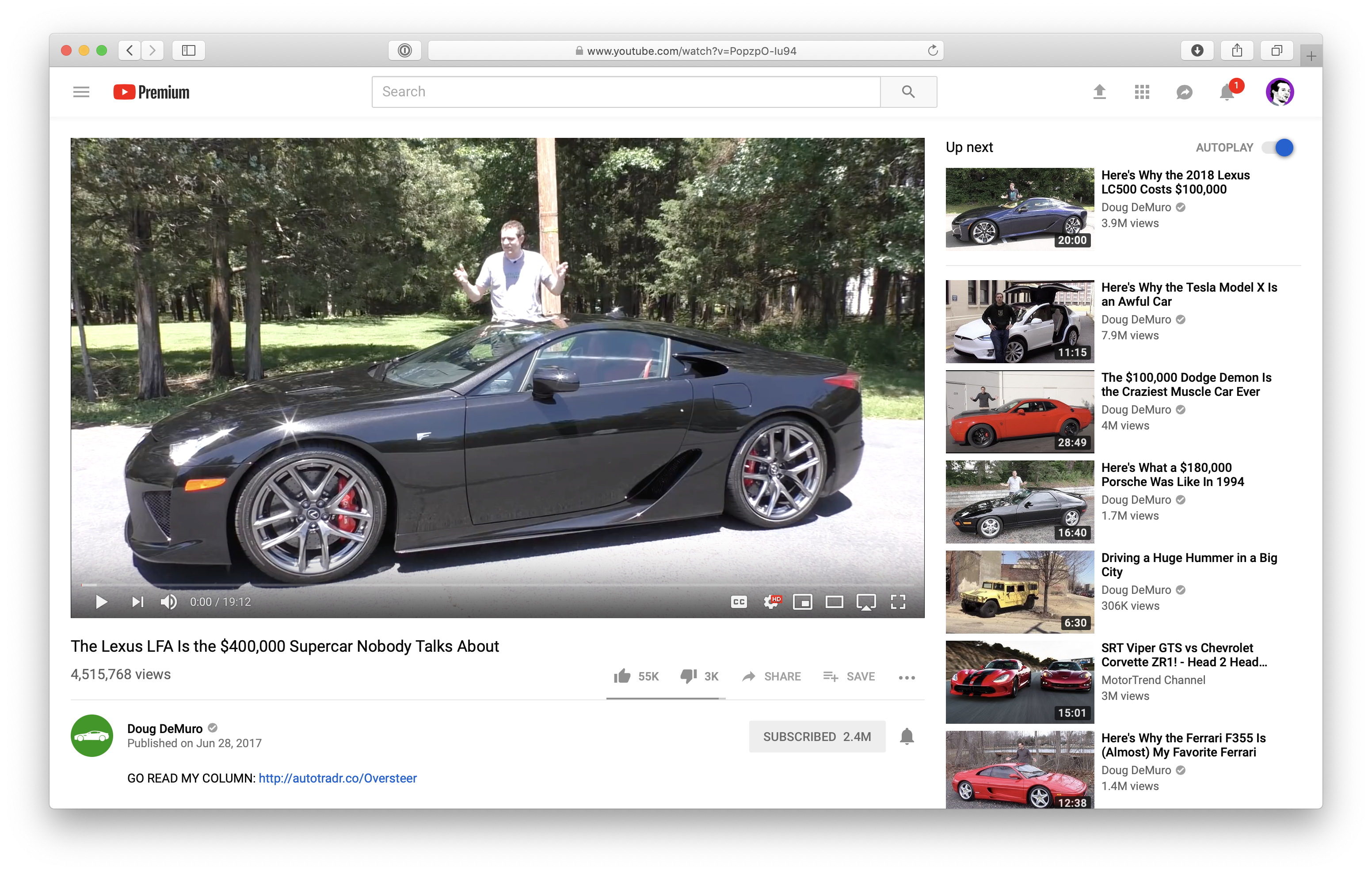Like the video thumbs up 55K
The height and width of the screenshot is (874, 1372).
click(636, 676)
